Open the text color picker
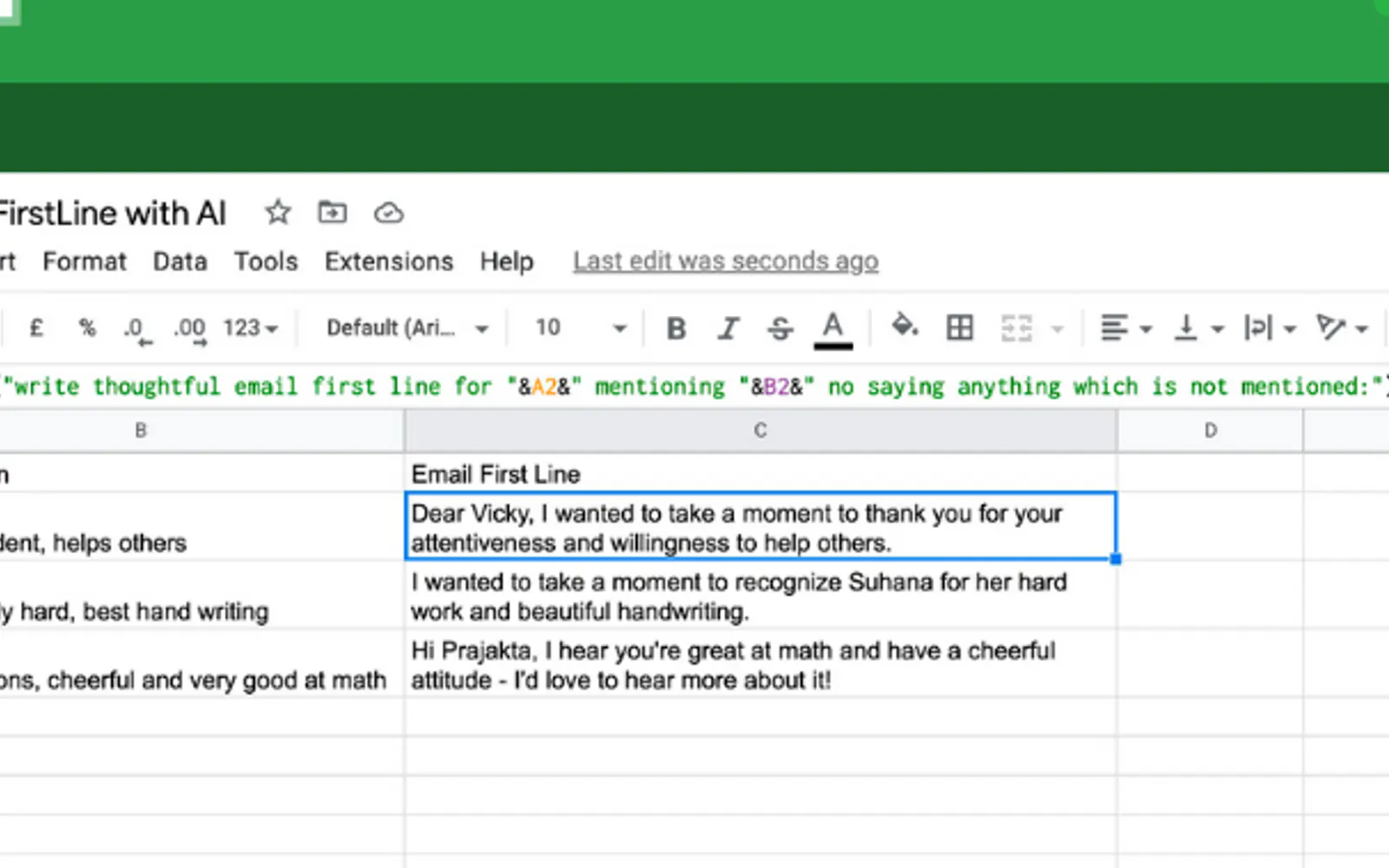Viewport: 1389px width, 868px height. click(833, 330)
